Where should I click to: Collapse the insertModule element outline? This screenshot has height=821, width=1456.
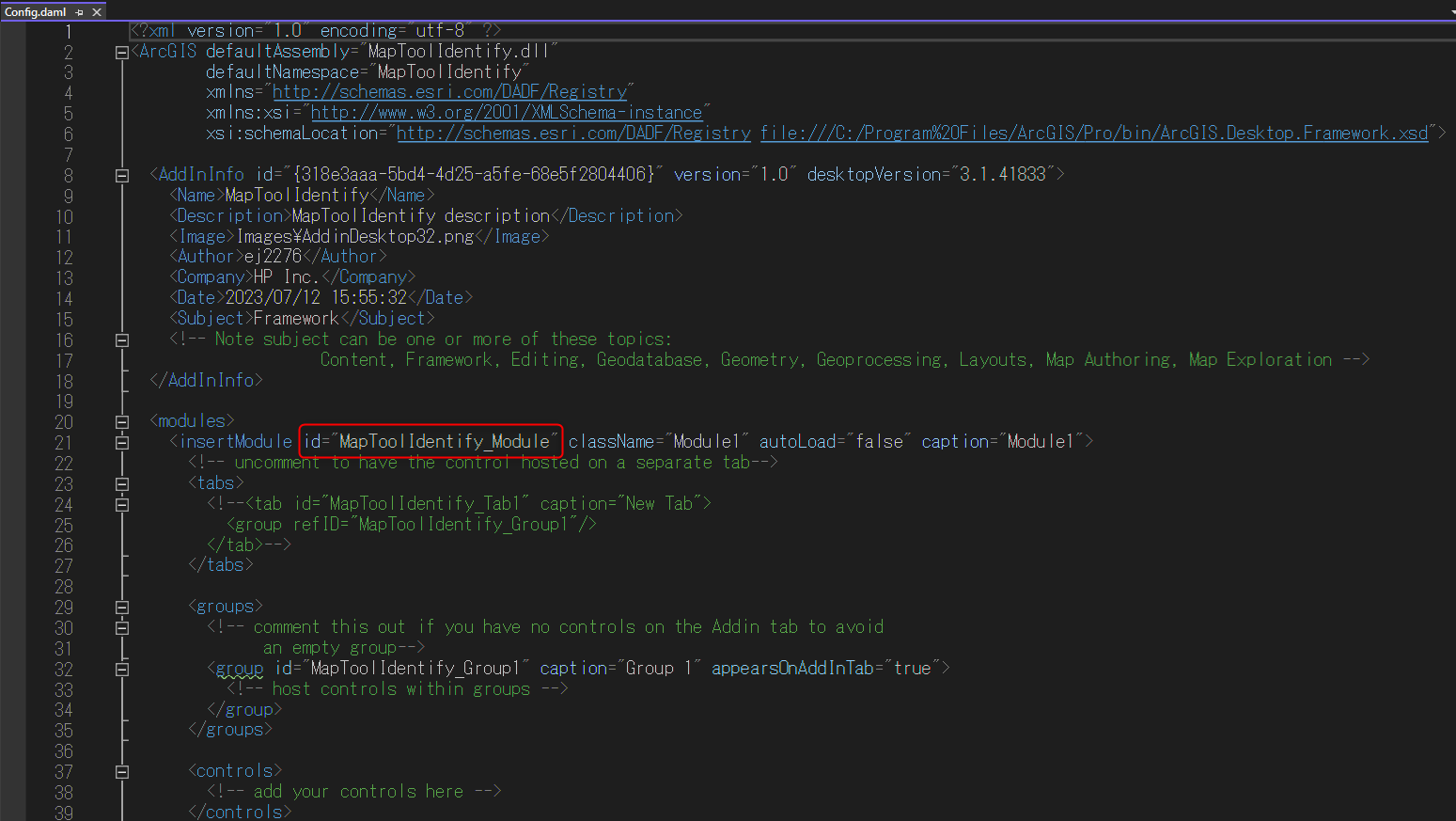coord(121,442)
